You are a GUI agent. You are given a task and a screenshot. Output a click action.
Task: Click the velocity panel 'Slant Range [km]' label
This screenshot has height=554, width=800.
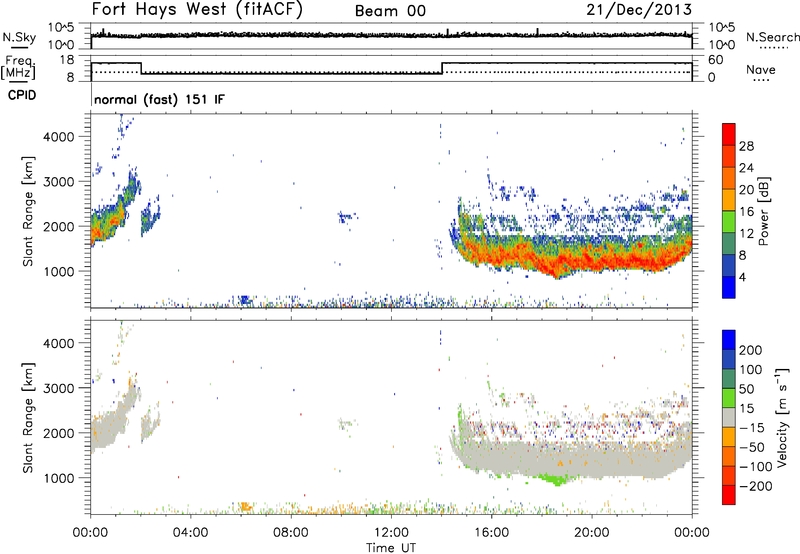click(28, 417)
